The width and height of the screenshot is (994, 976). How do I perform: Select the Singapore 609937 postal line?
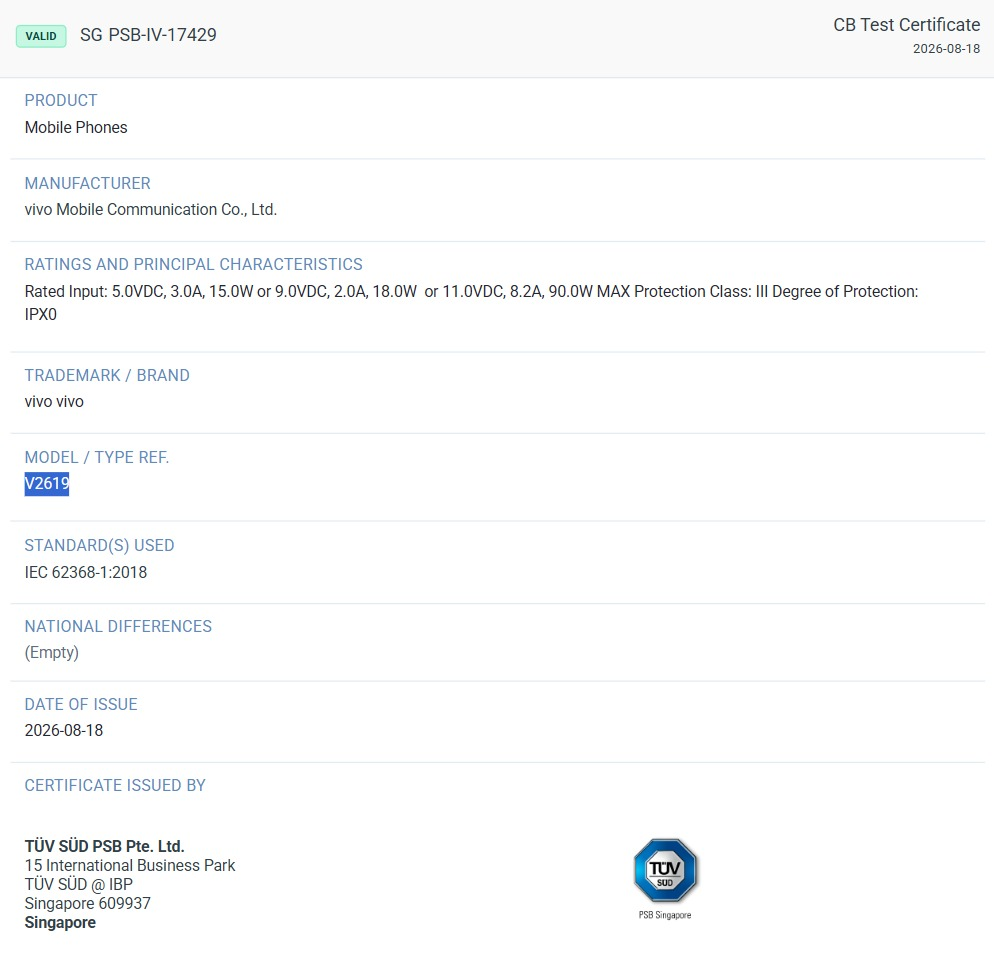[x=87, y=904]
